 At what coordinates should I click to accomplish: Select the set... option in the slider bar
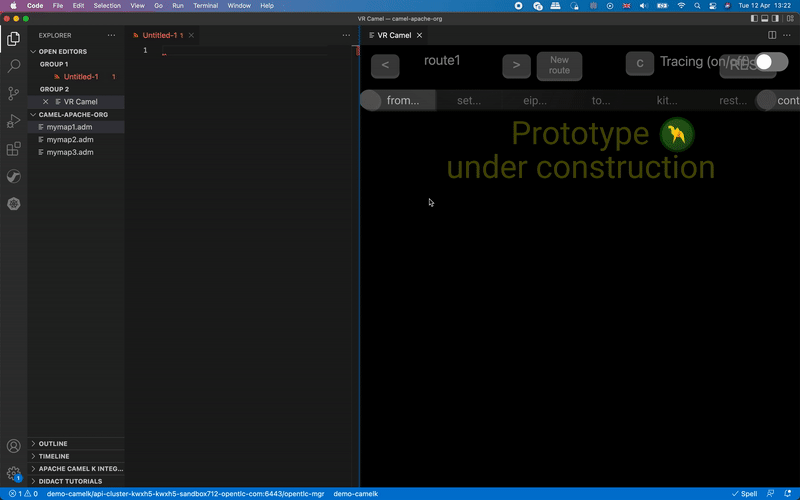(x=468, y=100)
